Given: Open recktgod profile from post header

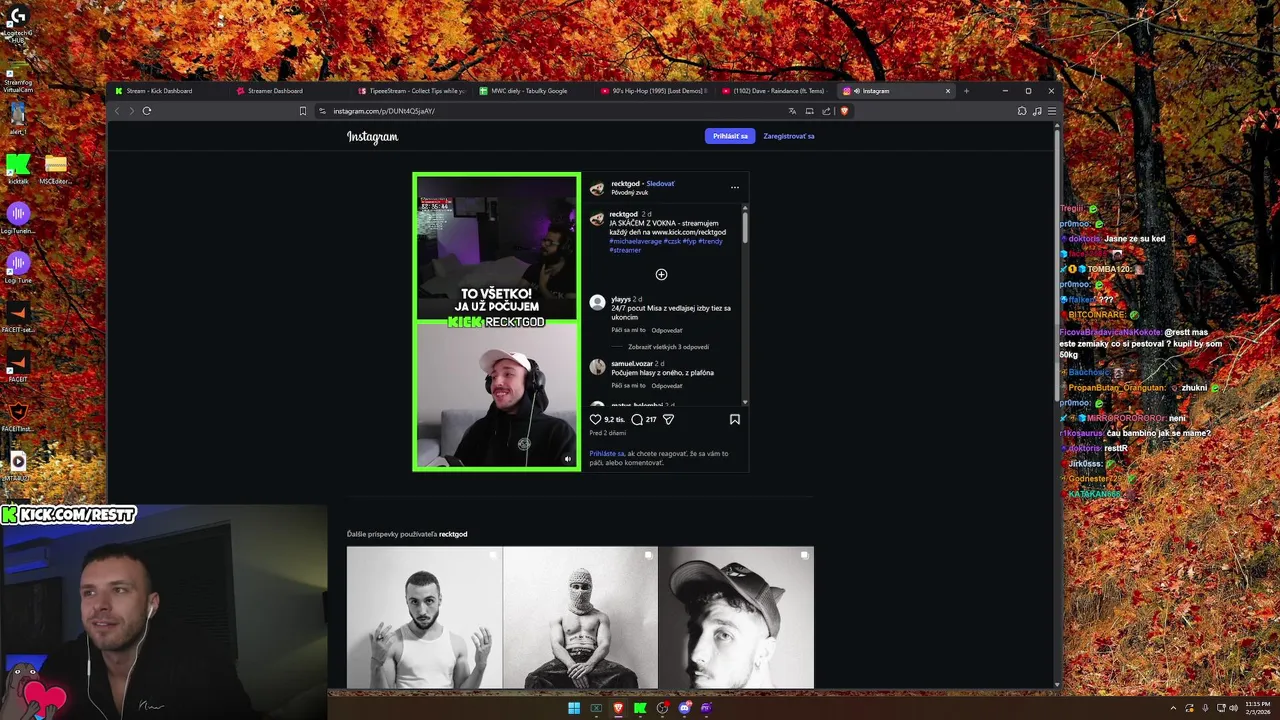Looking at the screenshot, I should (x=625, y=184).
